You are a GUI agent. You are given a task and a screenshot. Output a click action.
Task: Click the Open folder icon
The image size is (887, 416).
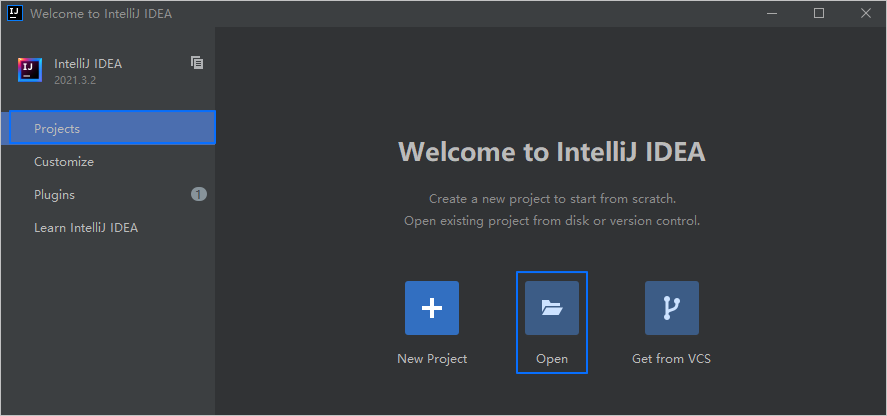coord(552,308)
